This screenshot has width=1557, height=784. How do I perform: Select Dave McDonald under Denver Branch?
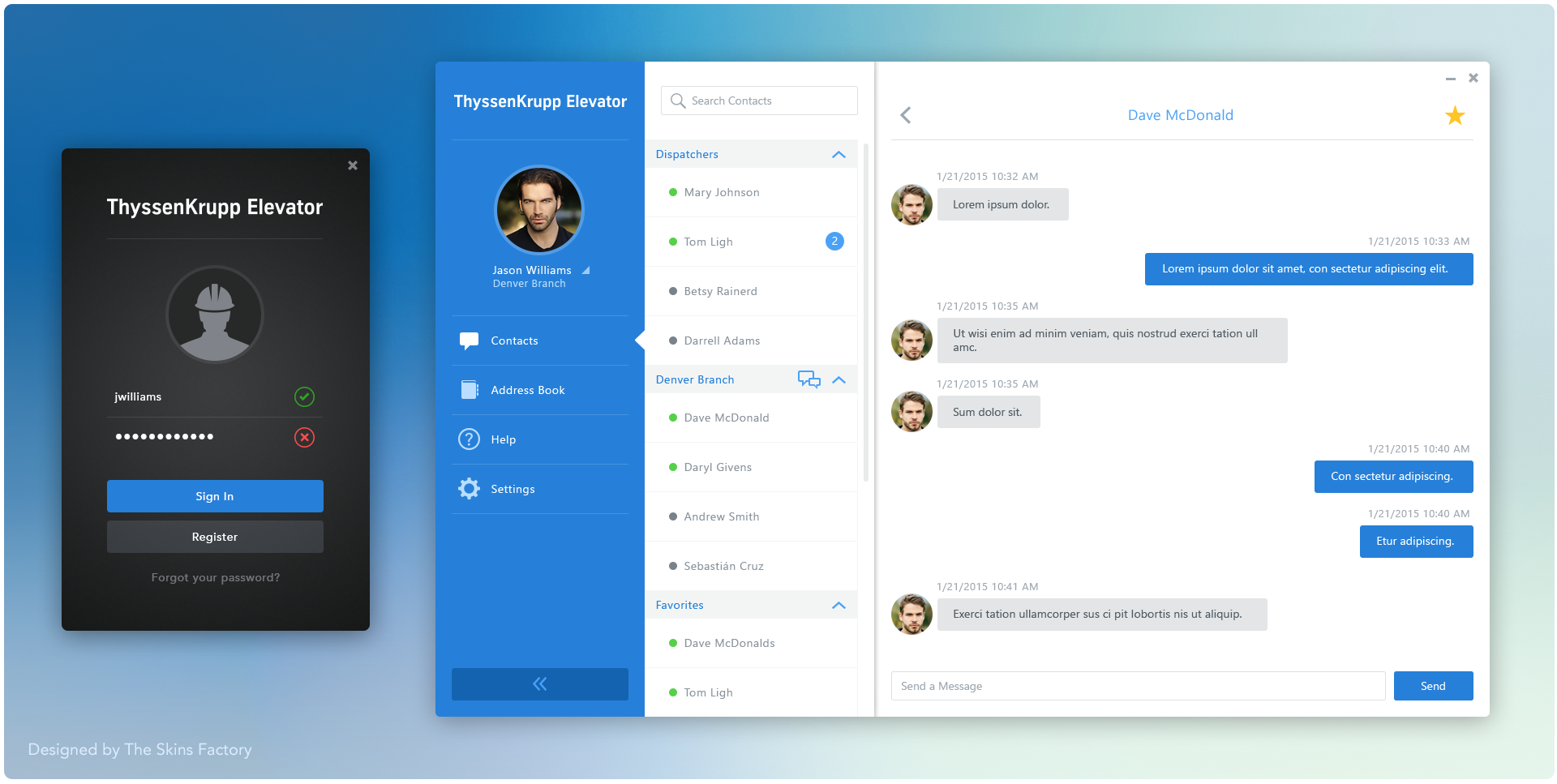[x=751, y=418]
